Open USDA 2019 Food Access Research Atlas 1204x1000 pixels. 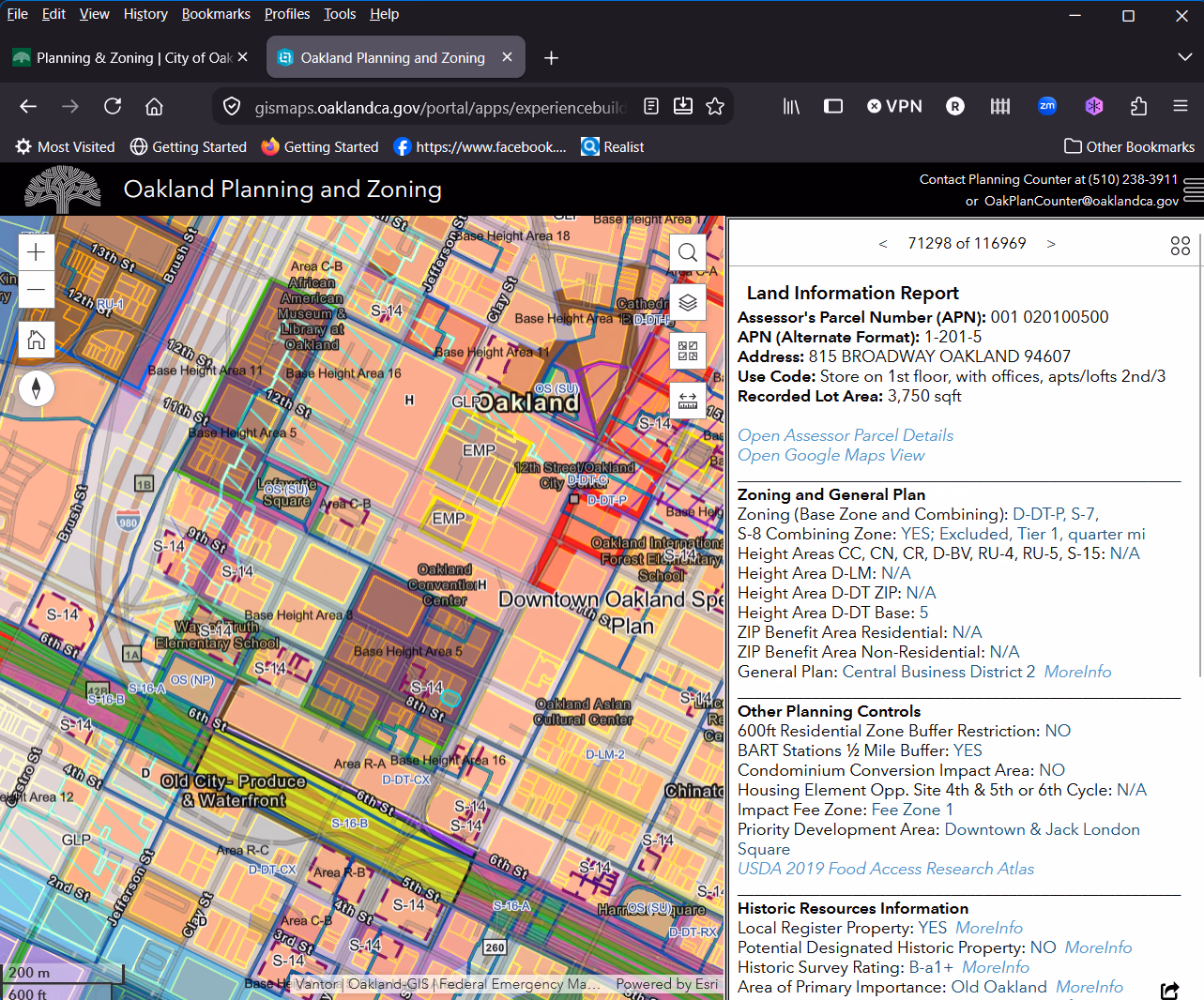point(886,869)
